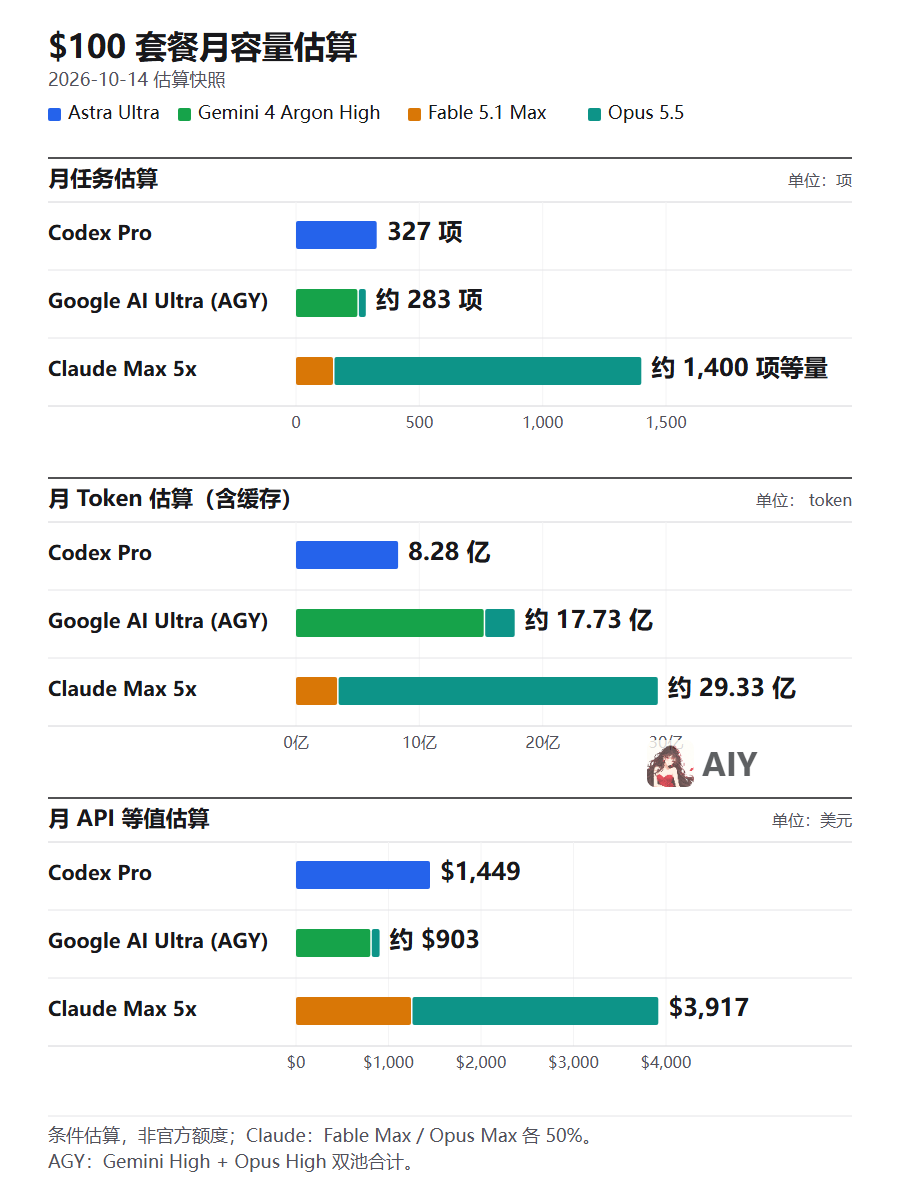The height and width of the screenshot is (1200, 900).
Task: Click the Gemini 4 Argon High legend label
Action: pyautogui.click(x=289, y=113)
